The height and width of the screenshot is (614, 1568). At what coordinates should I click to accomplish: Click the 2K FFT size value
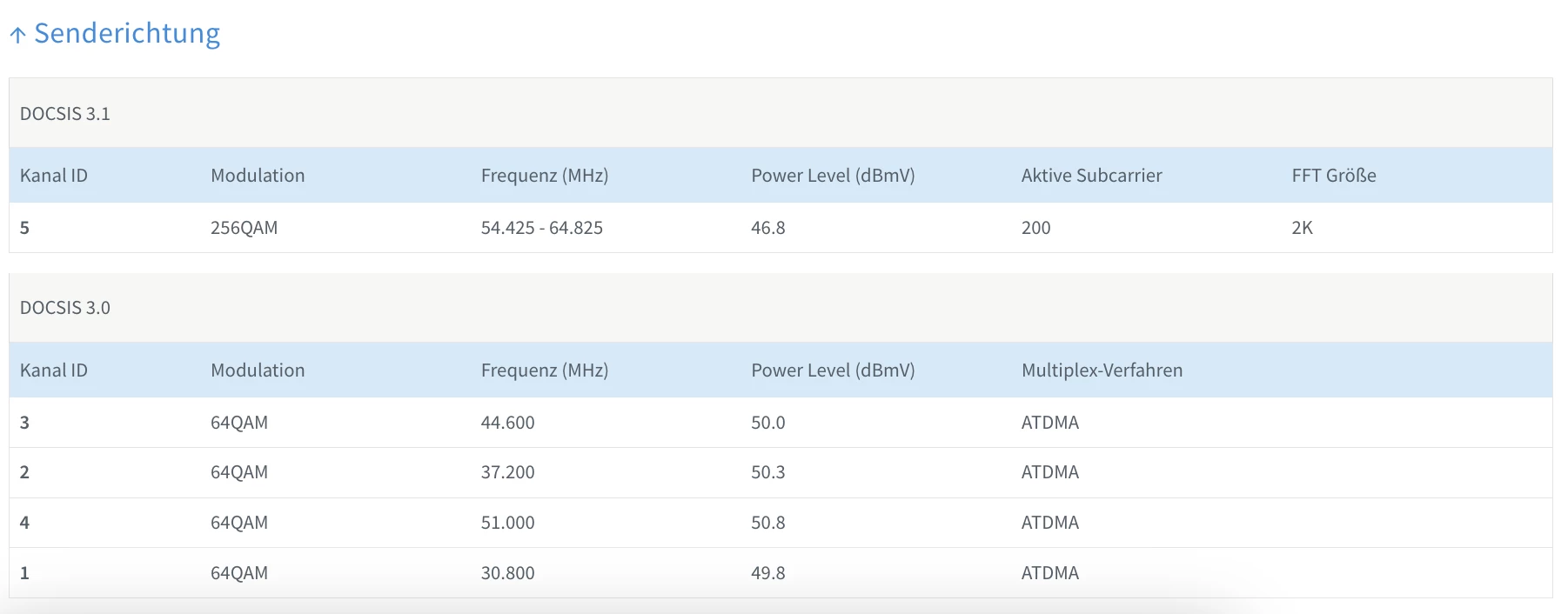(x=1302, y=228)
